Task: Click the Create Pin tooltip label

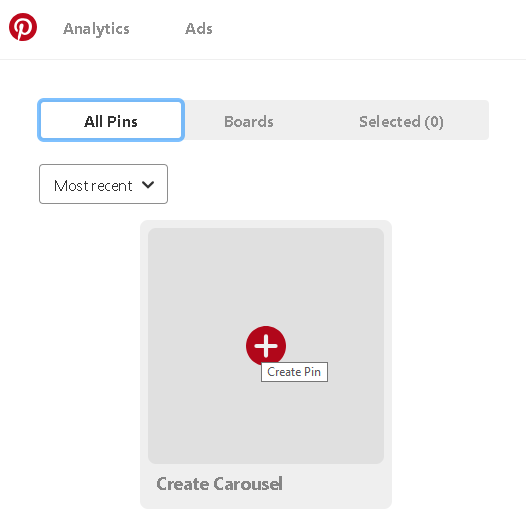Action: 294,372
